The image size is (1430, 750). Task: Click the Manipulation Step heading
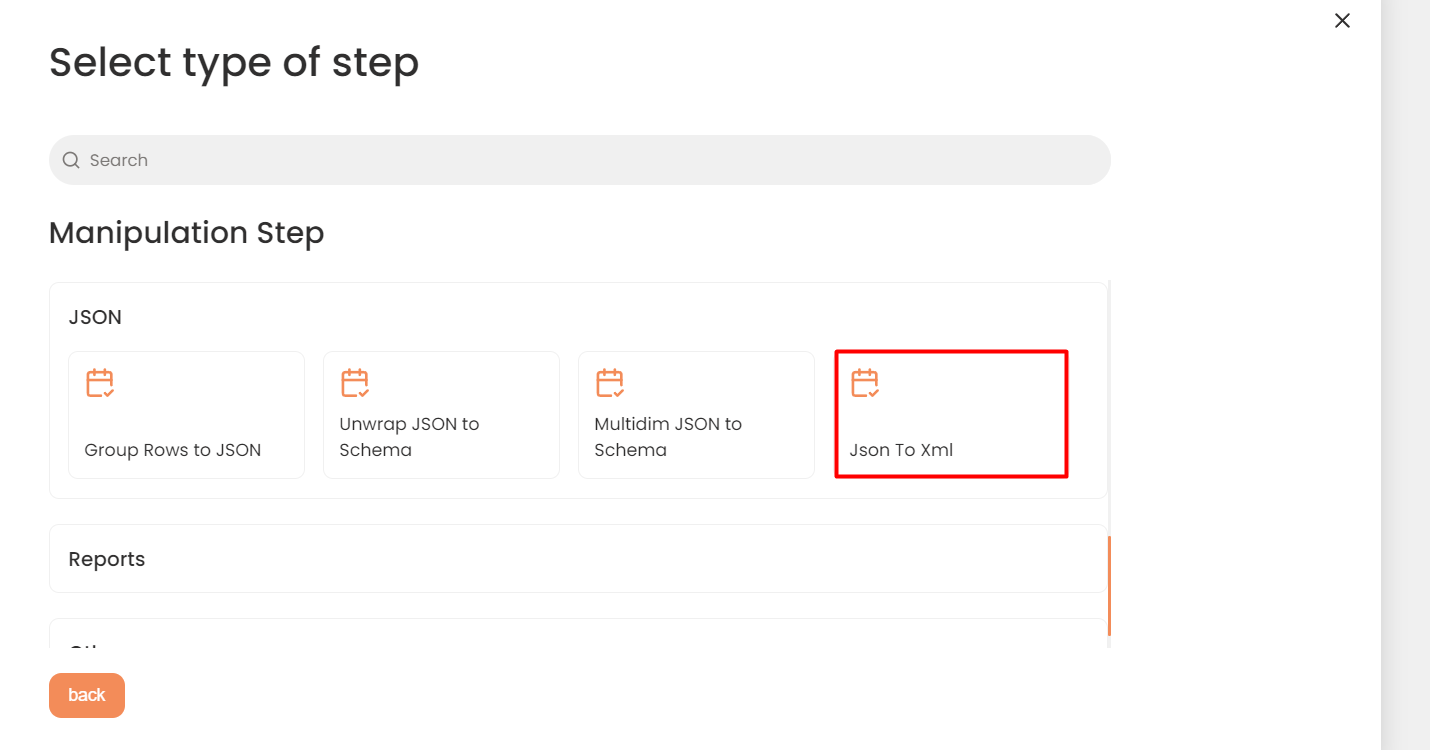pos(187,233)
